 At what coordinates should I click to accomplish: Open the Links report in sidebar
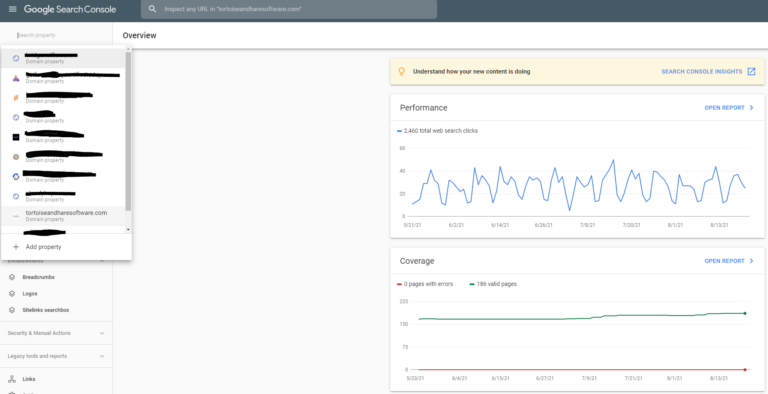pyautogui.click(x=28, y=379)
